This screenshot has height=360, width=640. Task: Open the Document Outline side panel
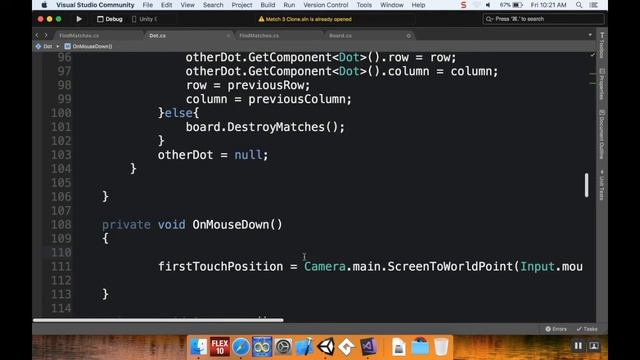(602, 135)
